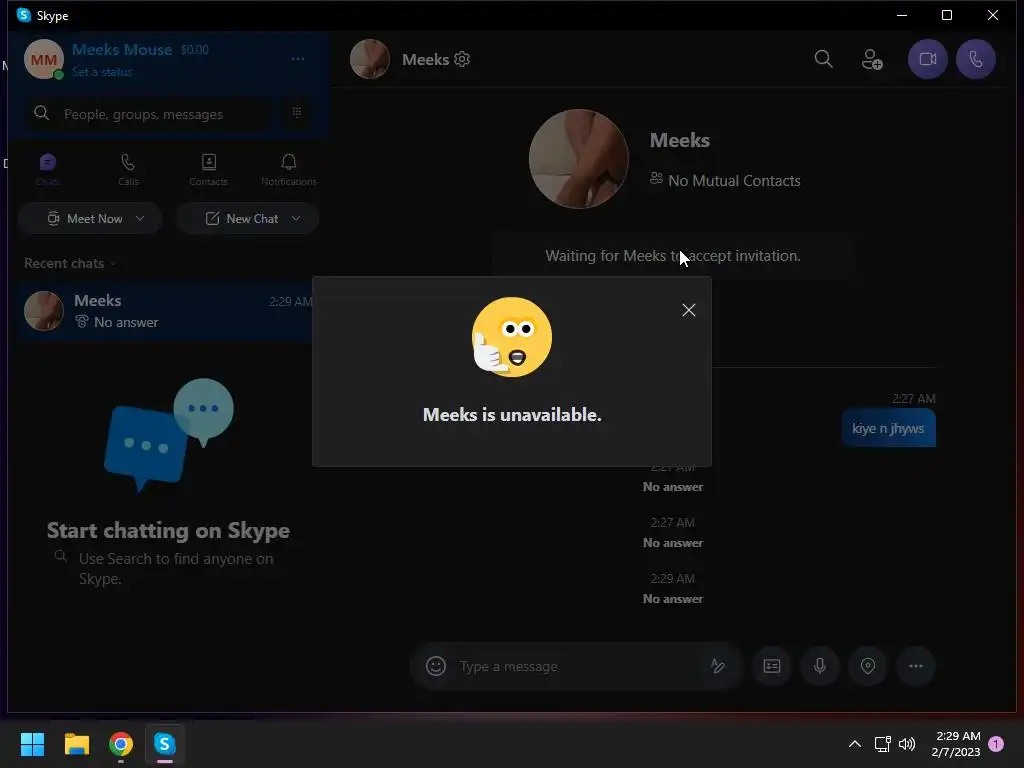Expand the Recent chats filter chevron
The width and height of the screenshot is (1024, 768).
pos(113,264)
